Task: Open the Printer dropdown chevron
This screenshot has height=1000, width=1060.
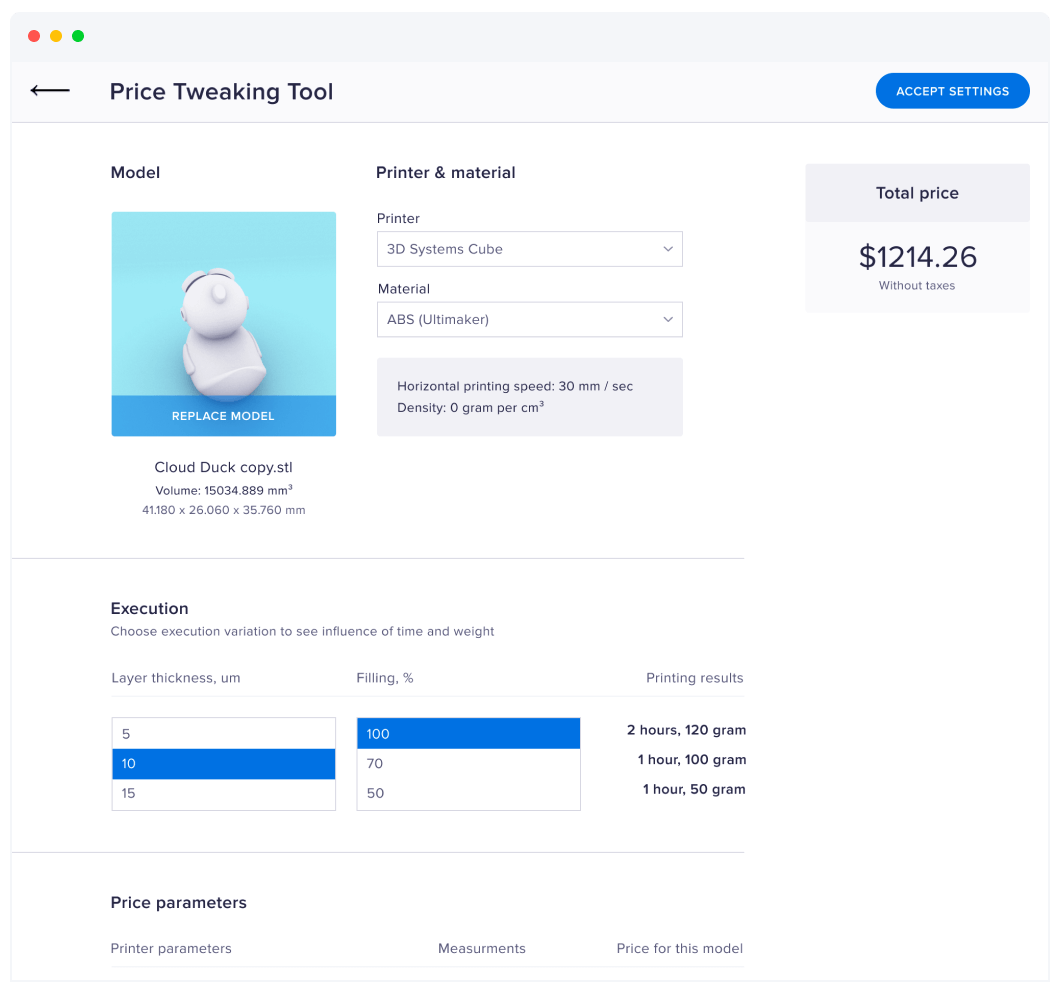Action: coord(667,249)
